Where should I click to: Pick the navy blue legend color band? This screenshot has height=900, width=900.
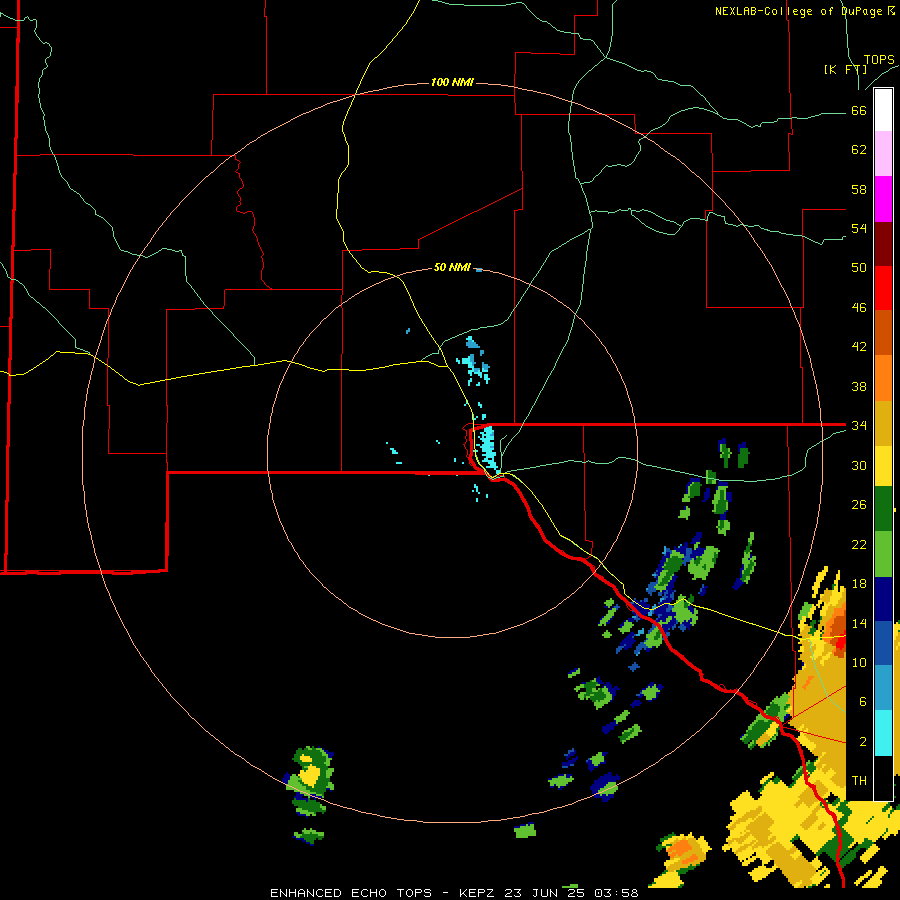click(x=883, y=599)
